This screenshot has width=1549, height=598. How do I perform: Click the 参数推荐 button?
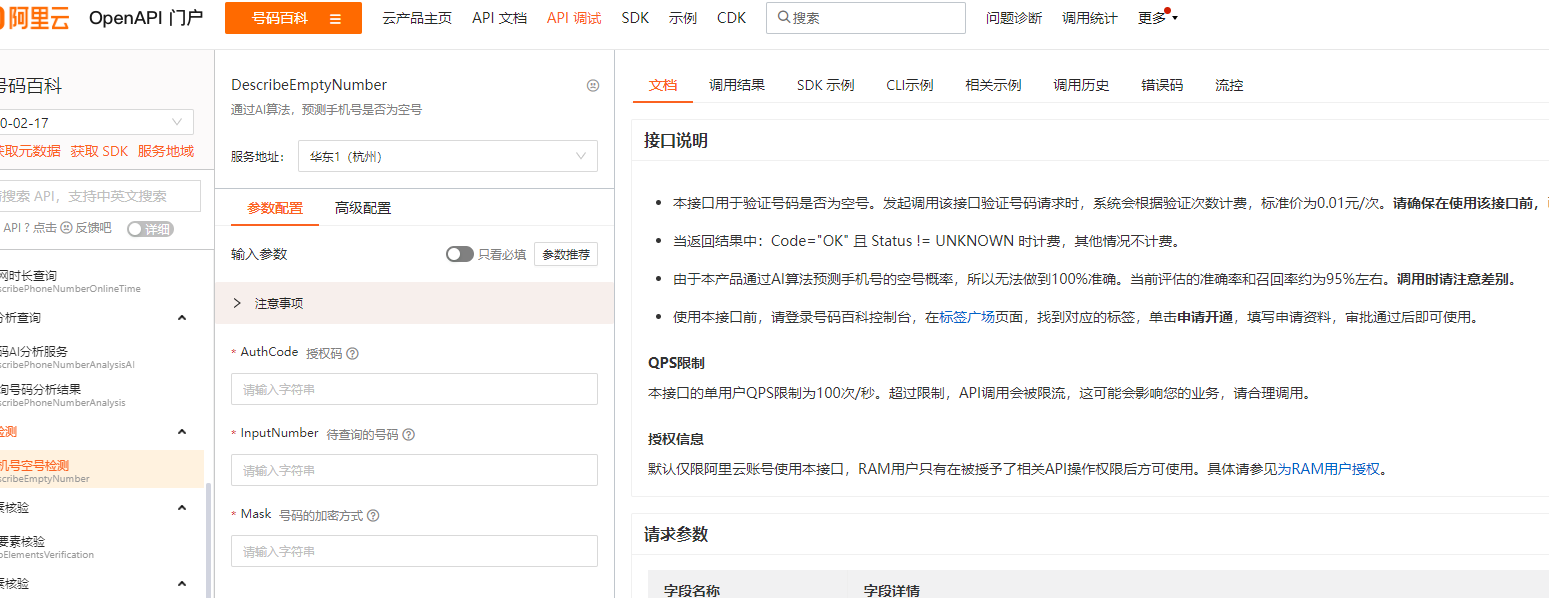pyautogui.click(x=566, y=254)
